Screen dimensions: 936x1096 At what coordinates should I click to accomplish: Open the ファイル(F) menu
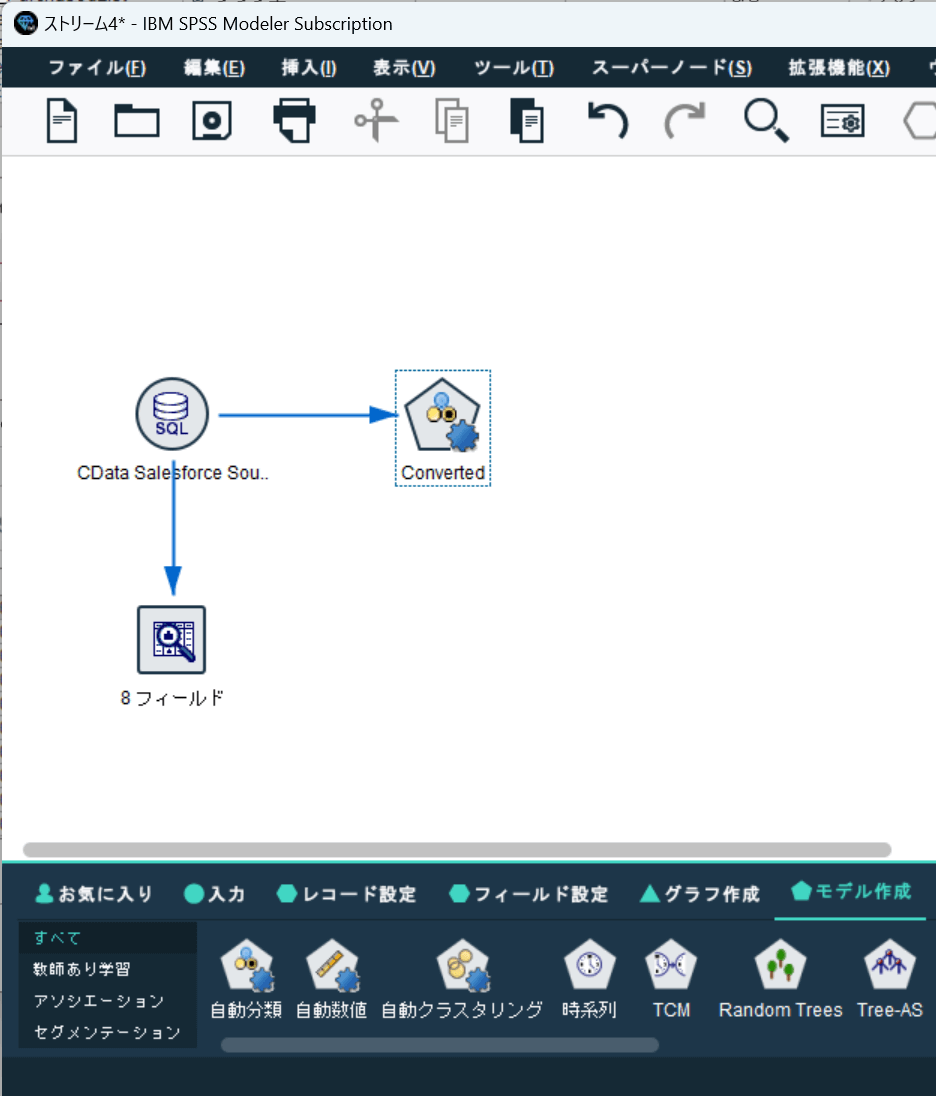(97, 68)
